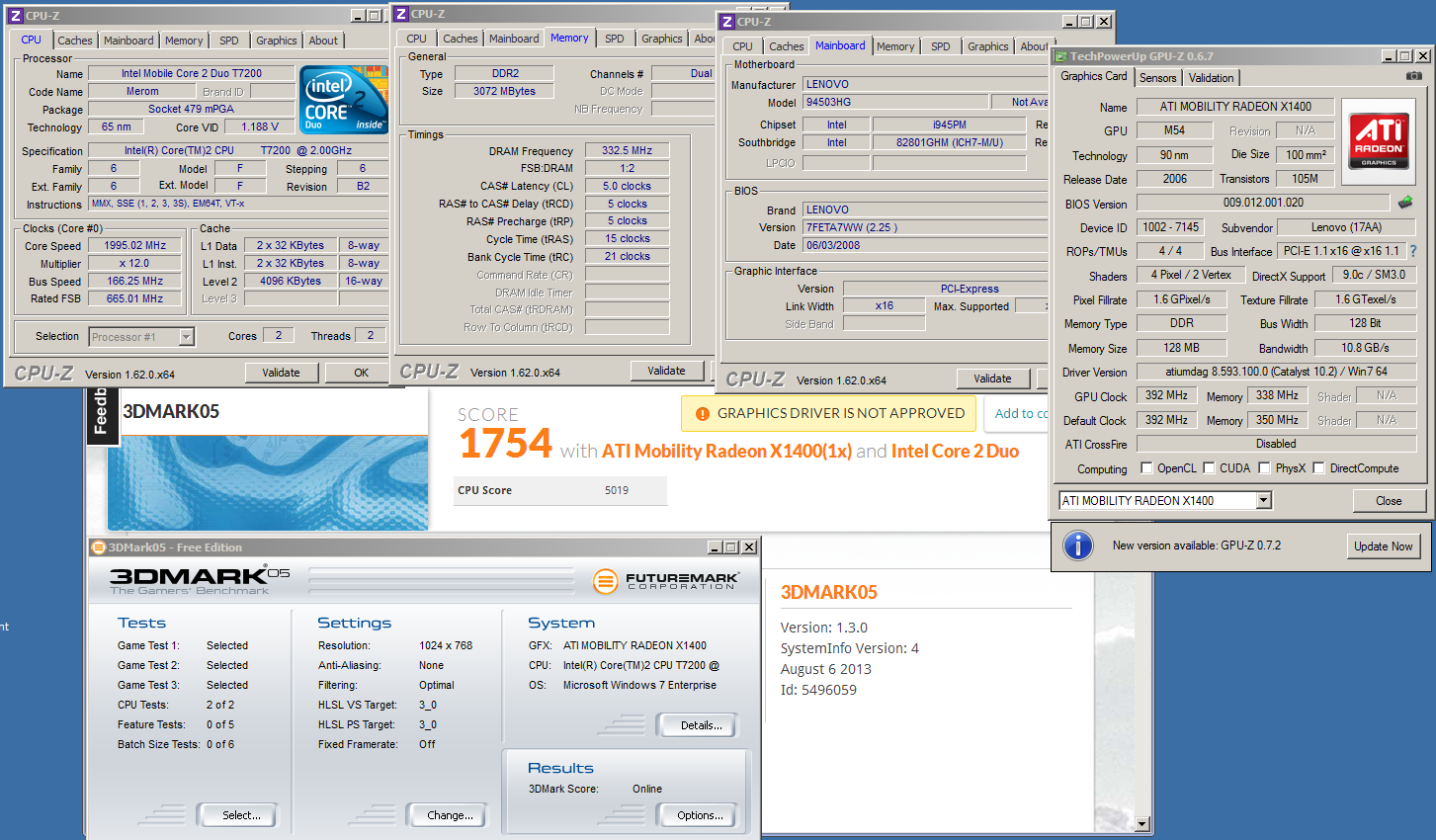Click the Core Speed value 1995.02 MHz
1436x840 pixels.
[x=134, y=246]
